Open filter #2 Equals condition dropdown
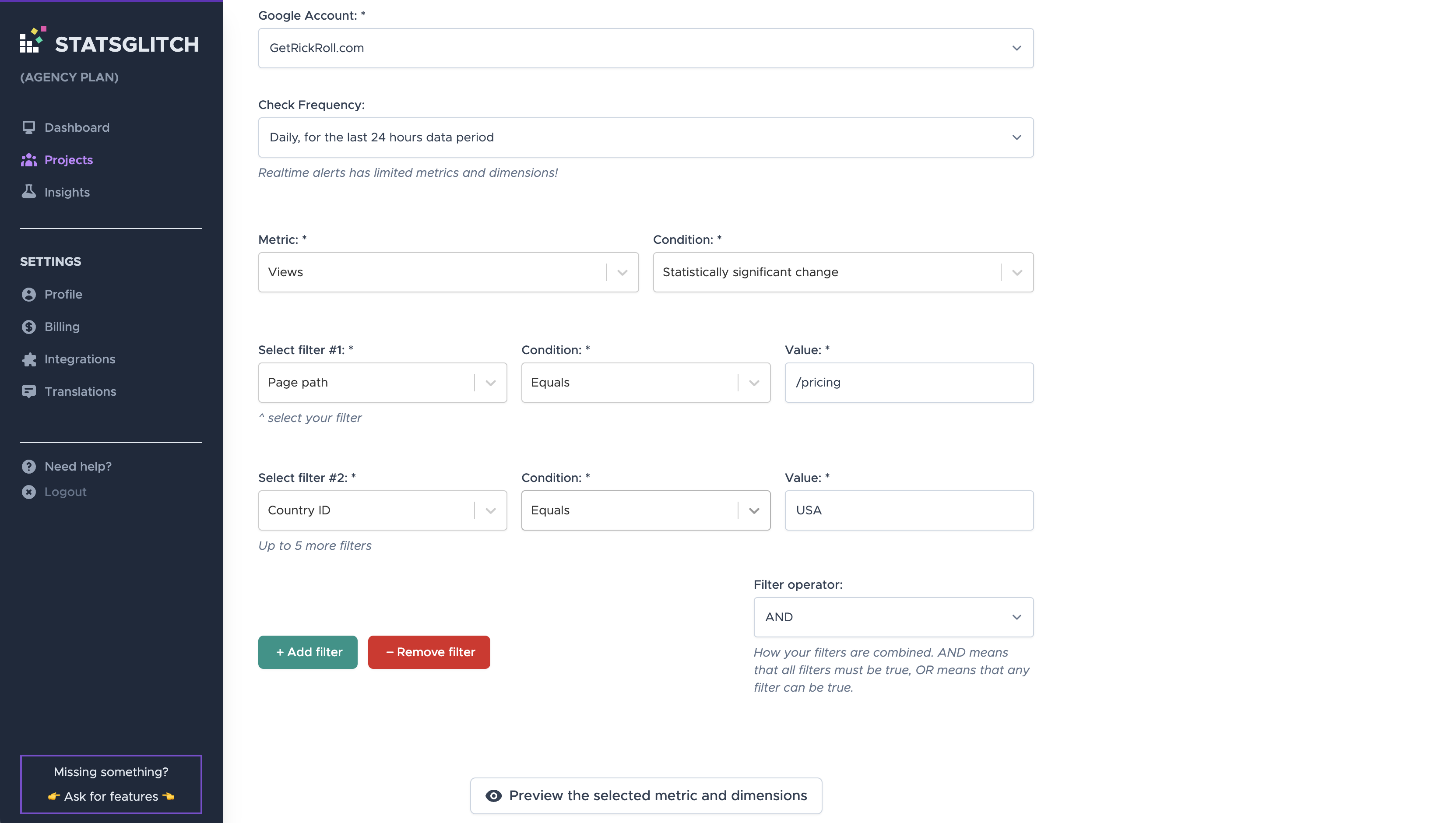The width and height of the screenshot is (1456, 823). point(645,510)
